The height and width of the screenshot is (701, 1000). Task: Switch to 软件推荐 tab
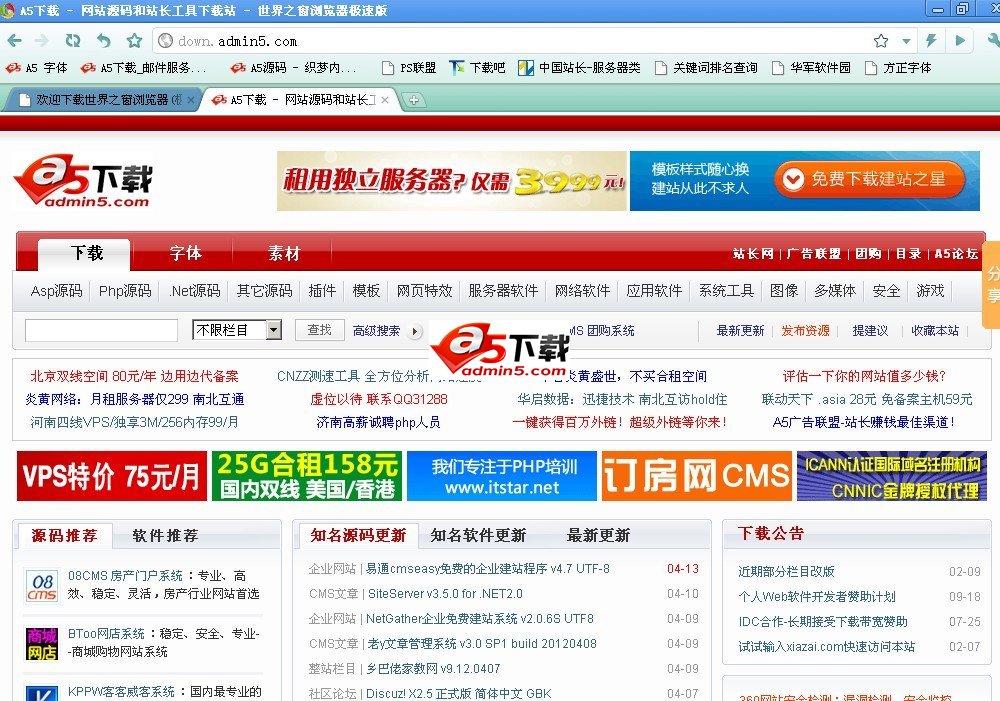tap(165, 535)
